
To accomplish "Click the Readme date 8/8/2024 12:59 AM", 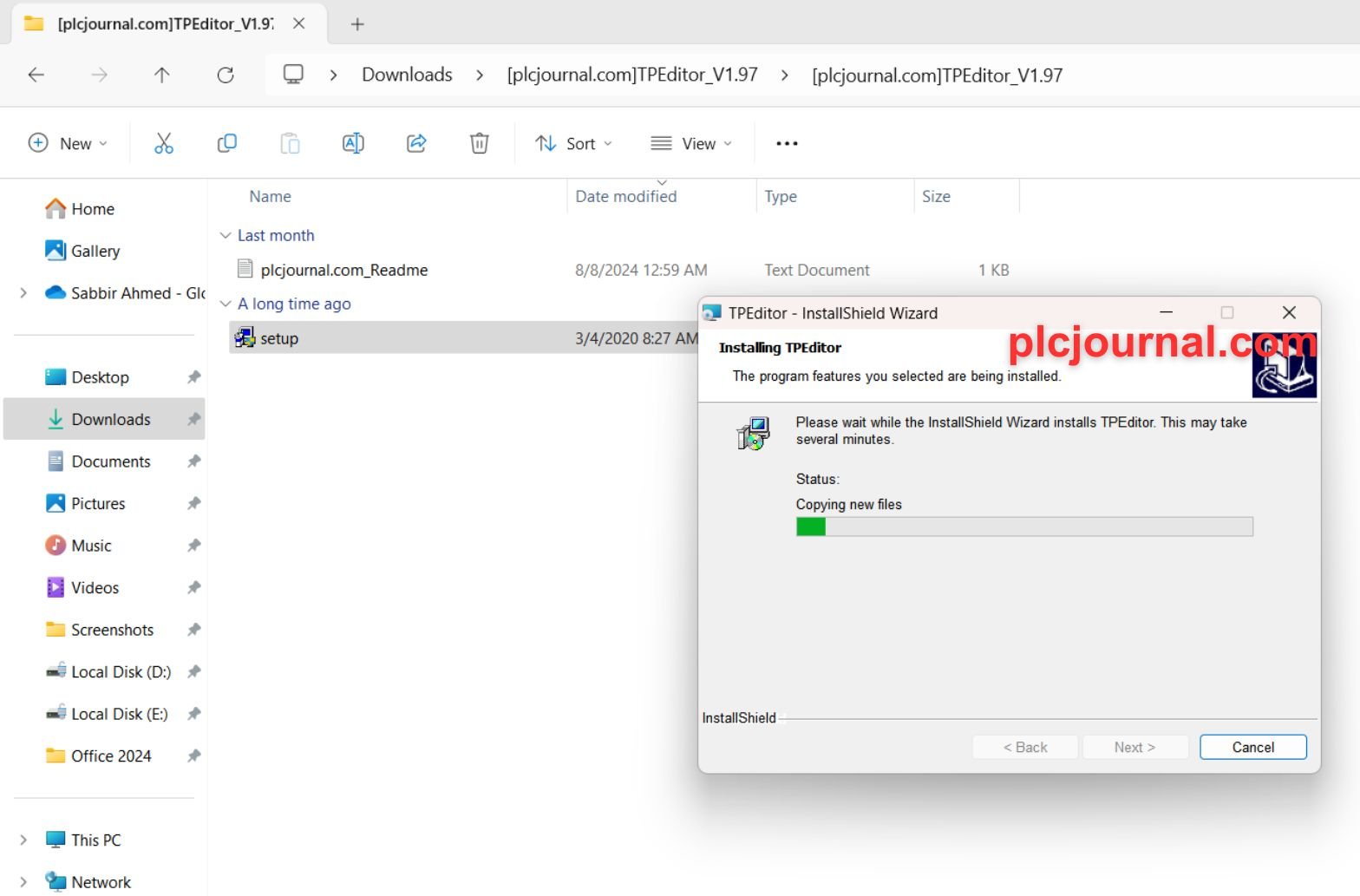I will (x=641, y=270).
